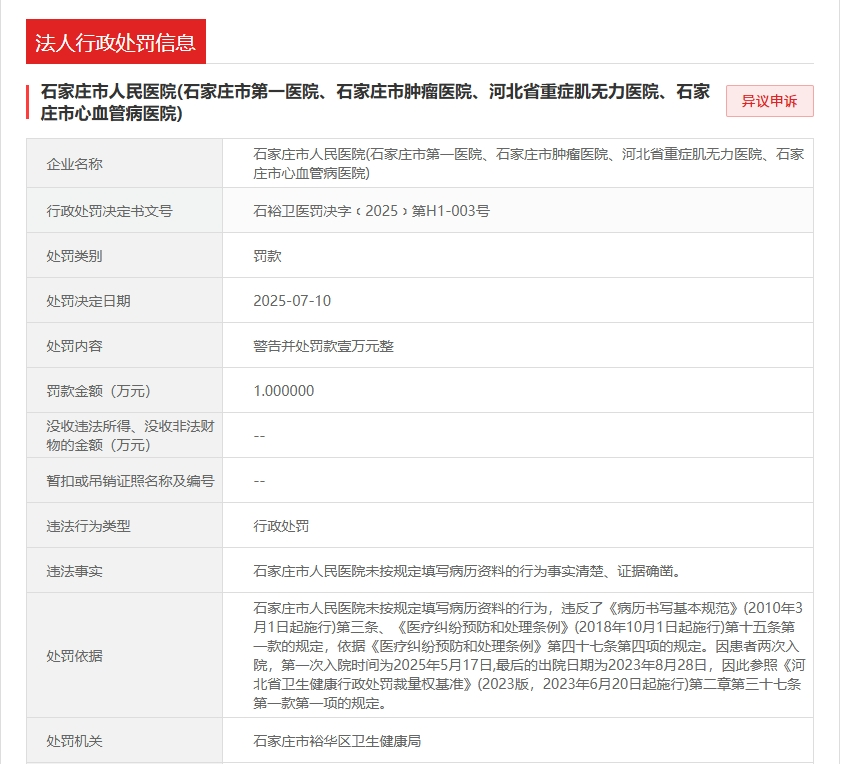Viewport: 841px width, 764px height.
Task: Click the 违法事实 description about 未按规定填写病历资料
Action: (x=468, y=571)
